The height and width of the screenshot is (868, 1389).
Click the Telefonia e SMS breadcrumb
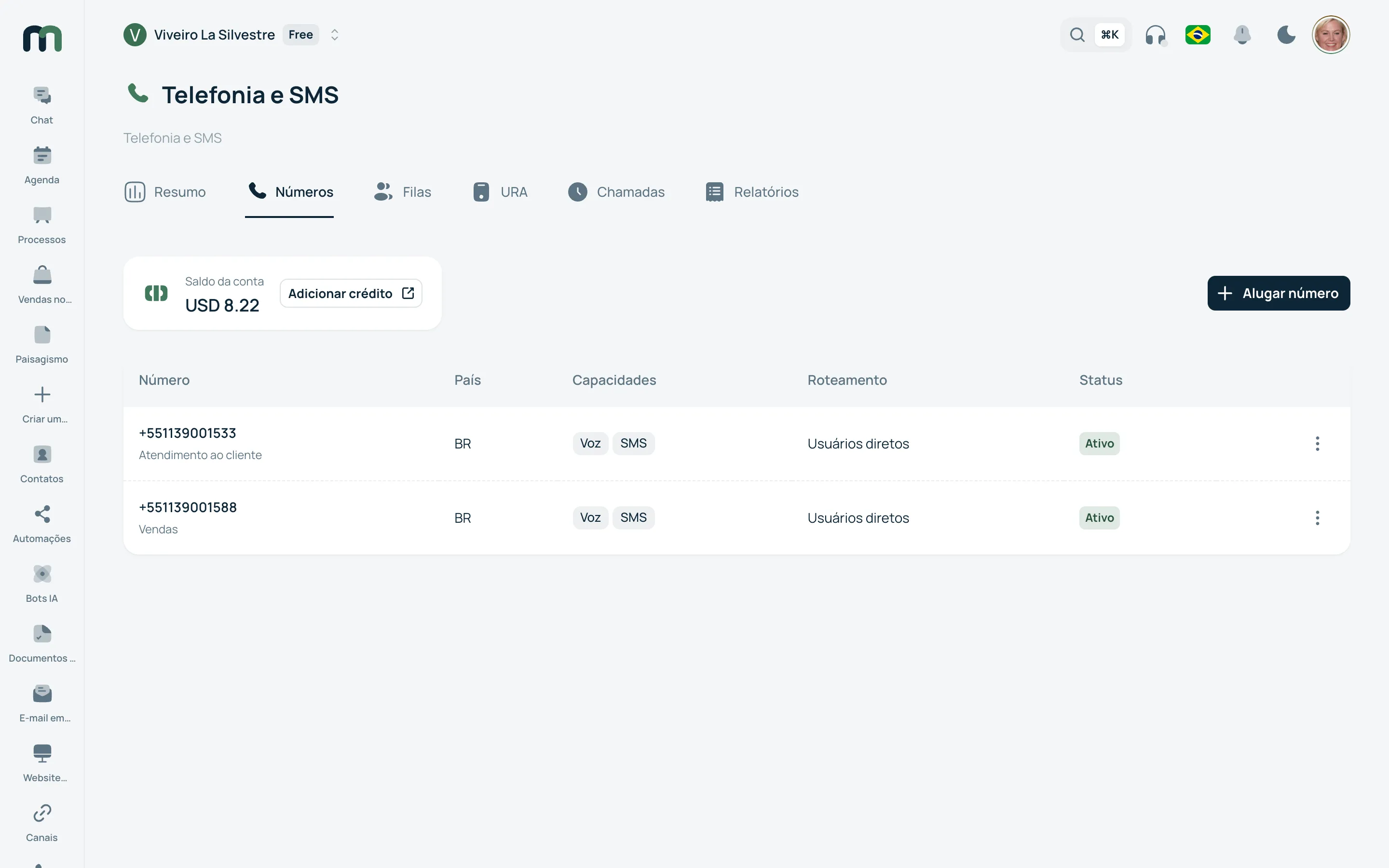coord(172,138)
